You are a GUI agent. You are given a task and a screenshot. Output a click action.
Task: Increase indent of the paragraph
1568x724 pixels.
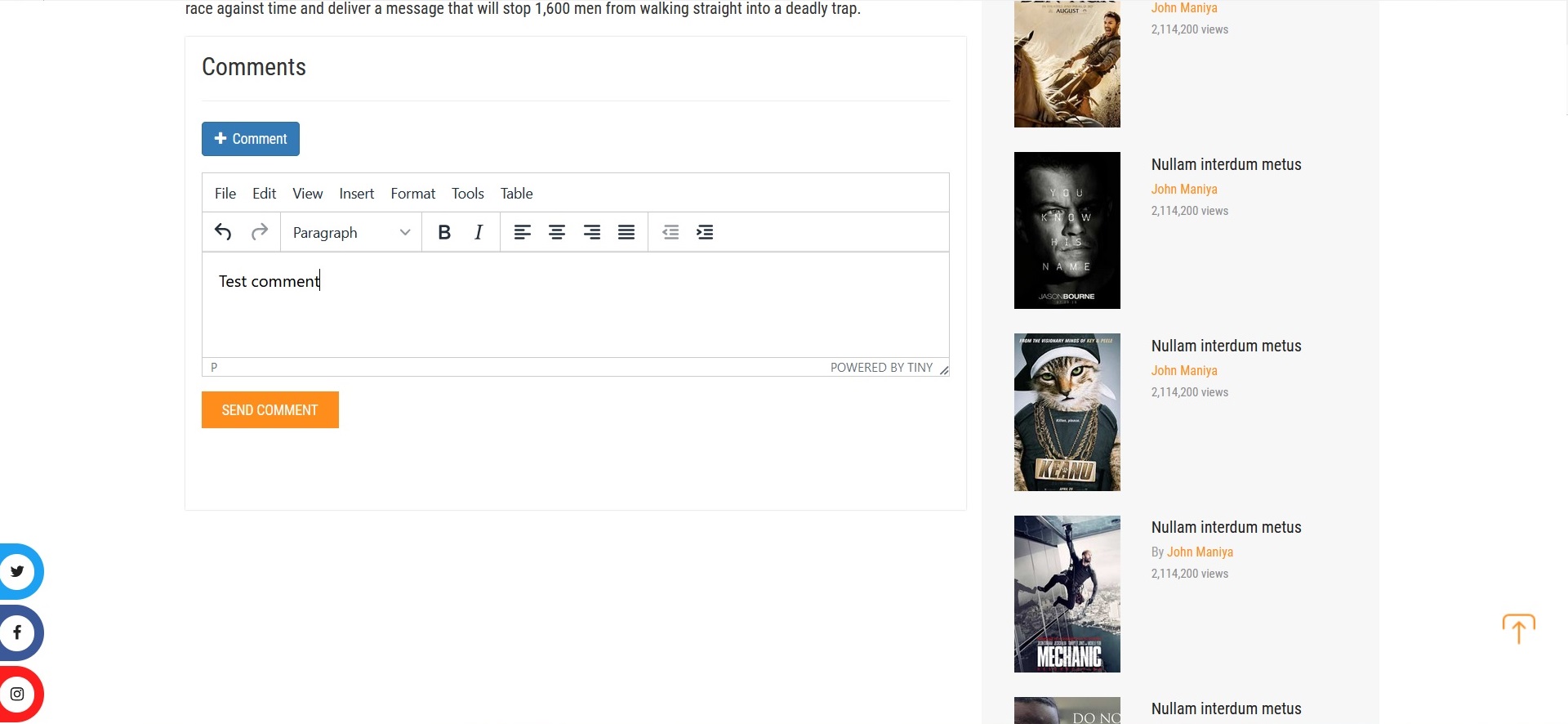(706, 233)
